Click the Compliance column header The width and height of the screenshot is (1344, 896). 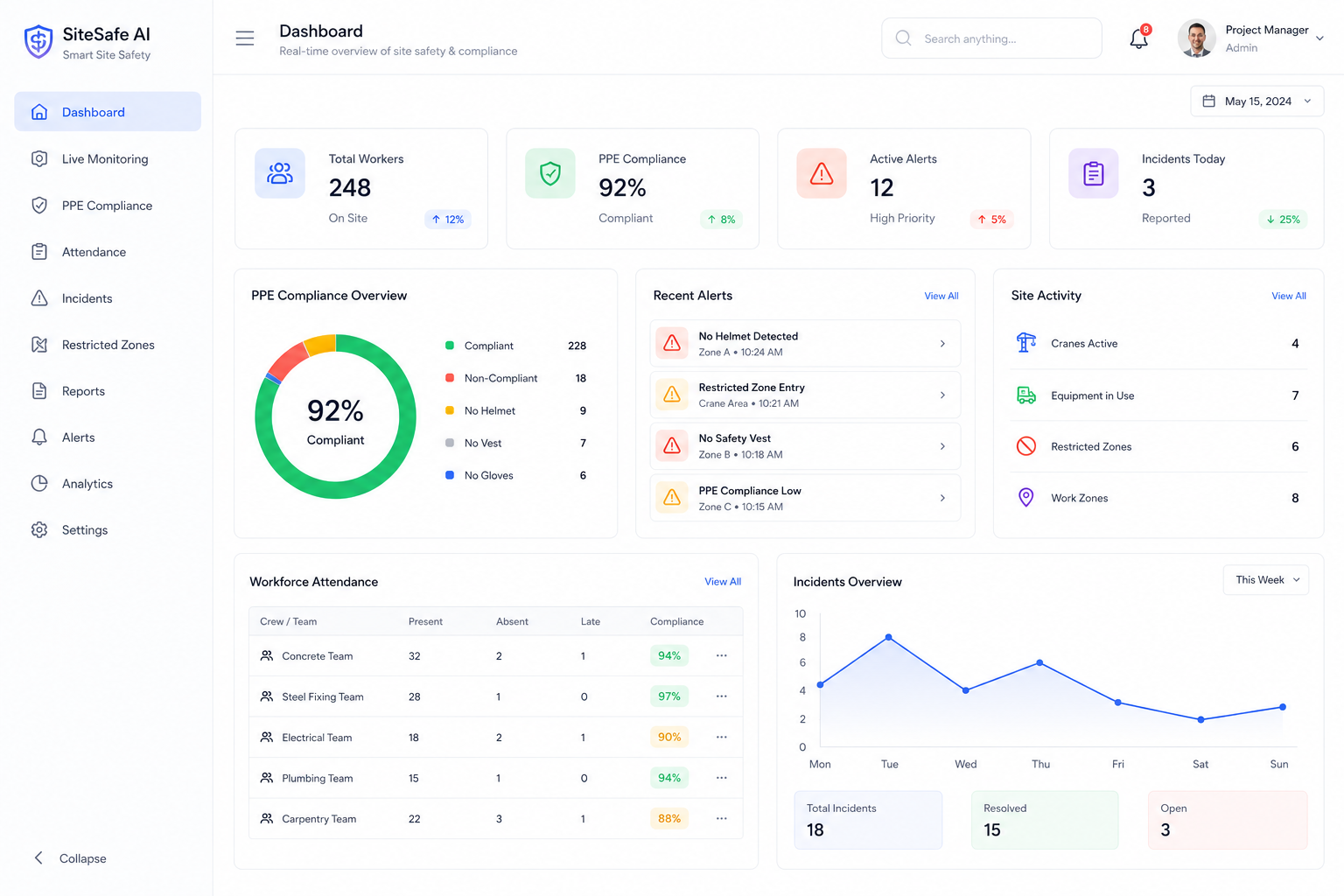676,621
